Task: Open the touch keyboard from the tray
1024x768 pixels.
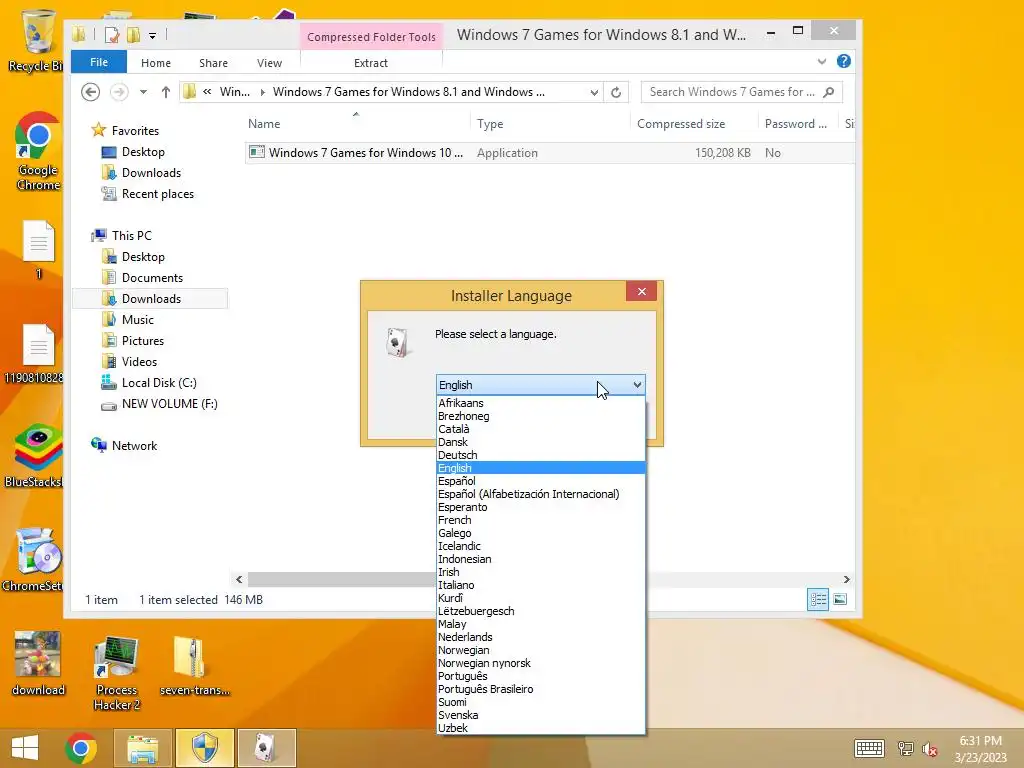Action: 869,748
